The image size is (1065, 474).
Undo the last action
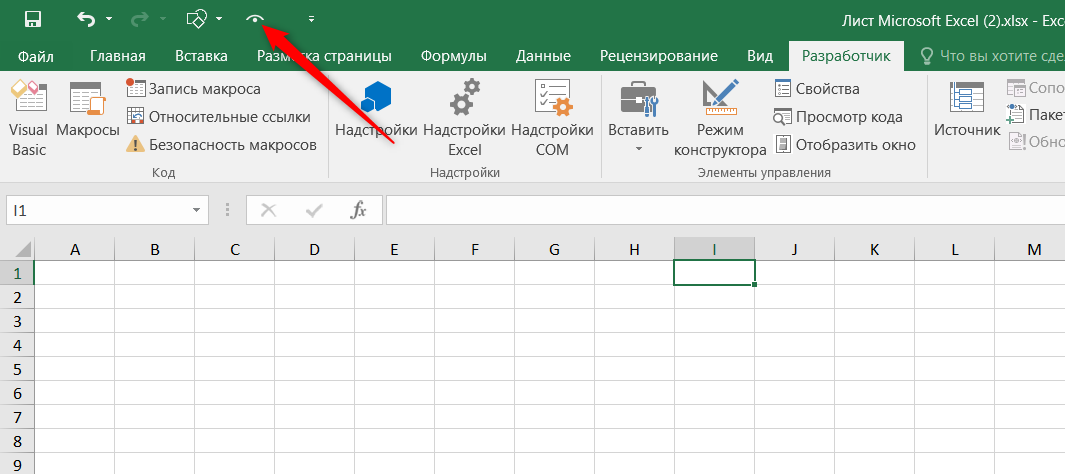point(86,19)
